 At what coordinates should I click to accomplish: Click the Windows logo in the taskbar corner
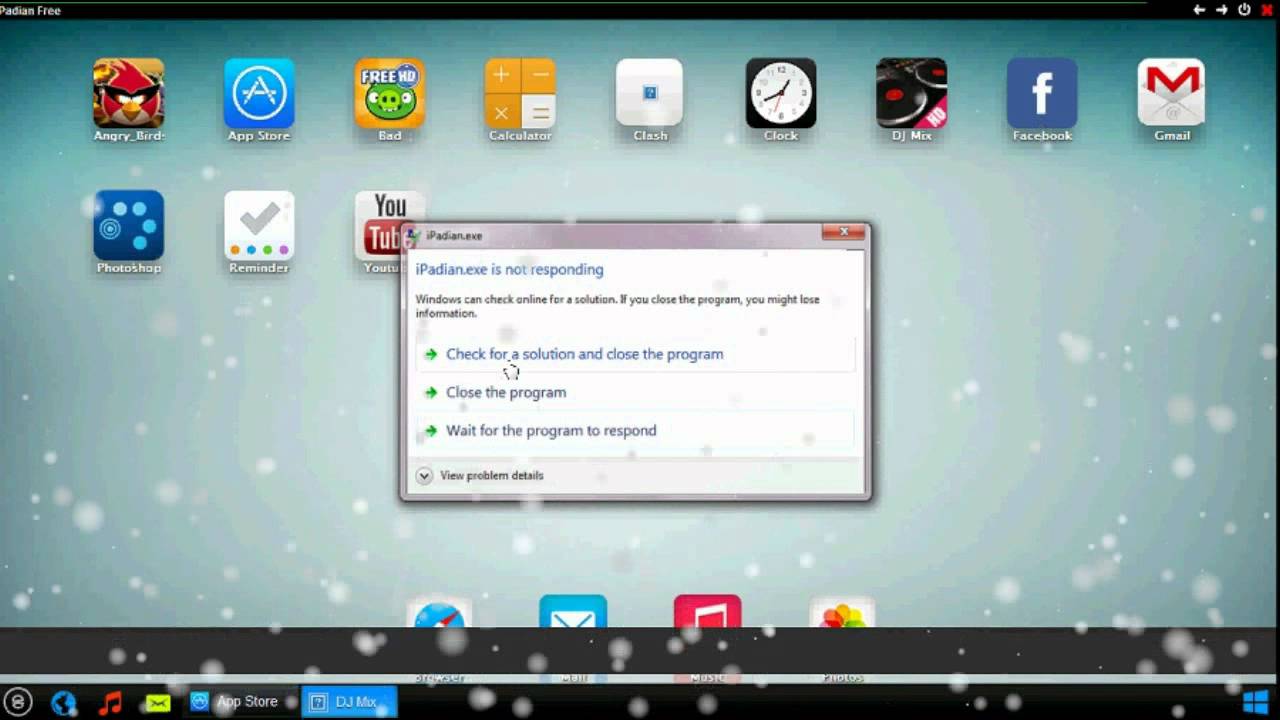pyautogui.click(x=1256, y=701)
